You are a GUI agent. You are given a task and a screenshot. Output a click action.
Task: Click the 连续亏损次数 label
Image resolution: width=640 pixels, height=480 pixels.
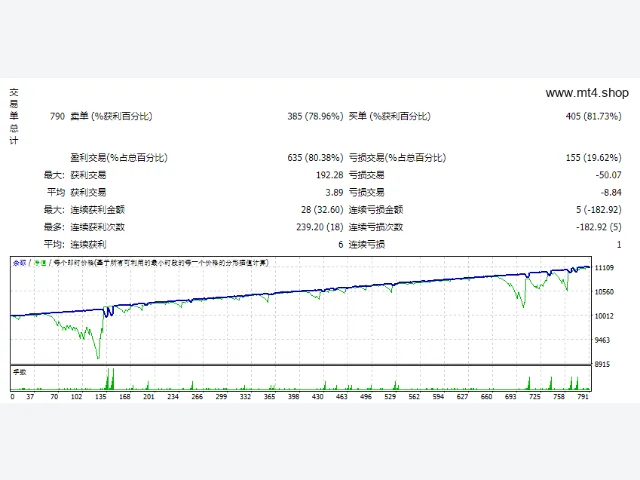coord(376,227)
